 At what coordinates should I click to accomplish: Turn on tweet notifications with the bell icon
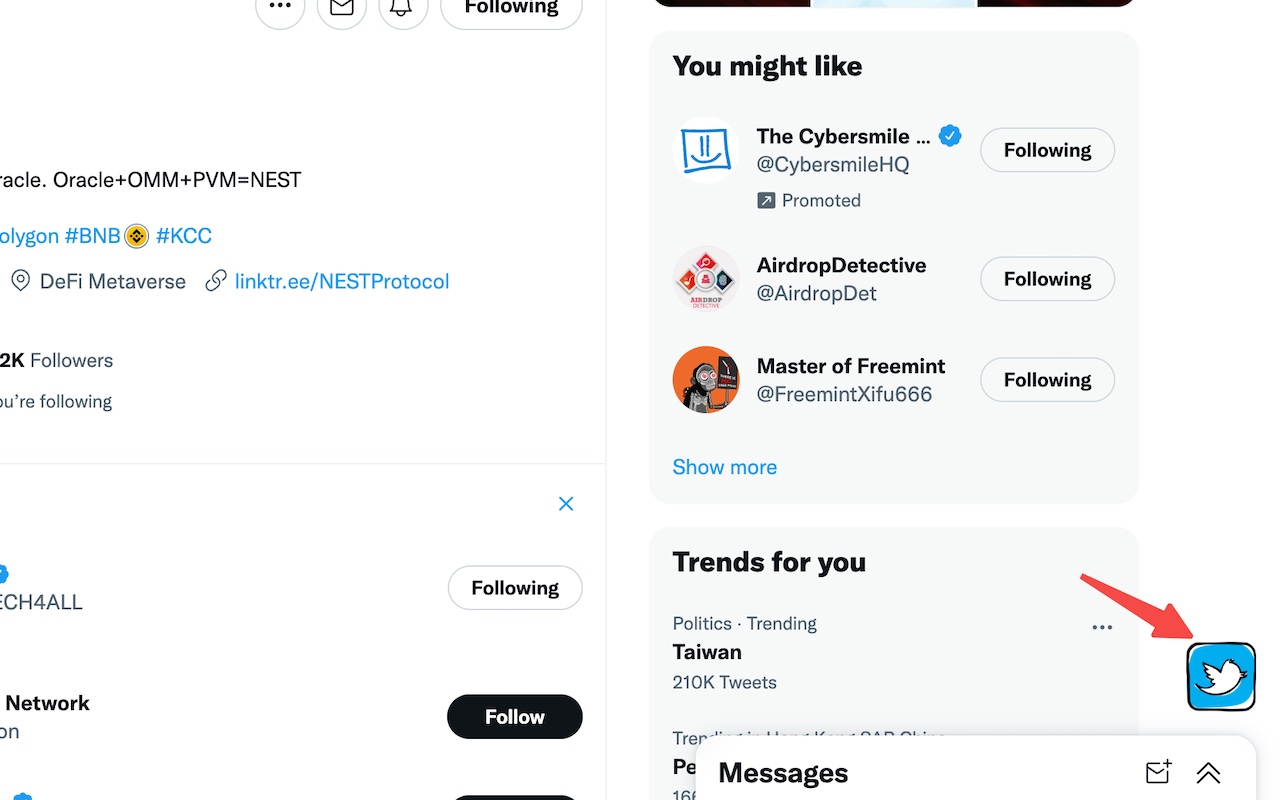[x=402, y=8]
